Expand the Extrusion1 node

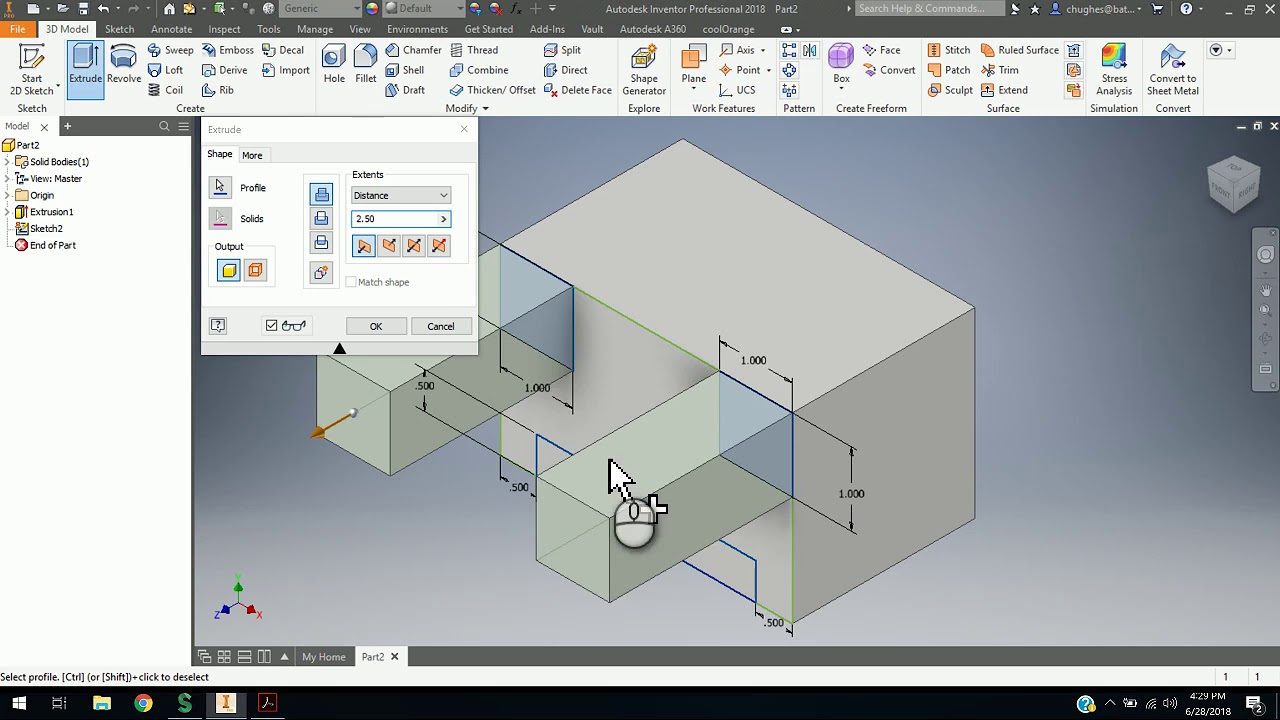click(8, 212)
